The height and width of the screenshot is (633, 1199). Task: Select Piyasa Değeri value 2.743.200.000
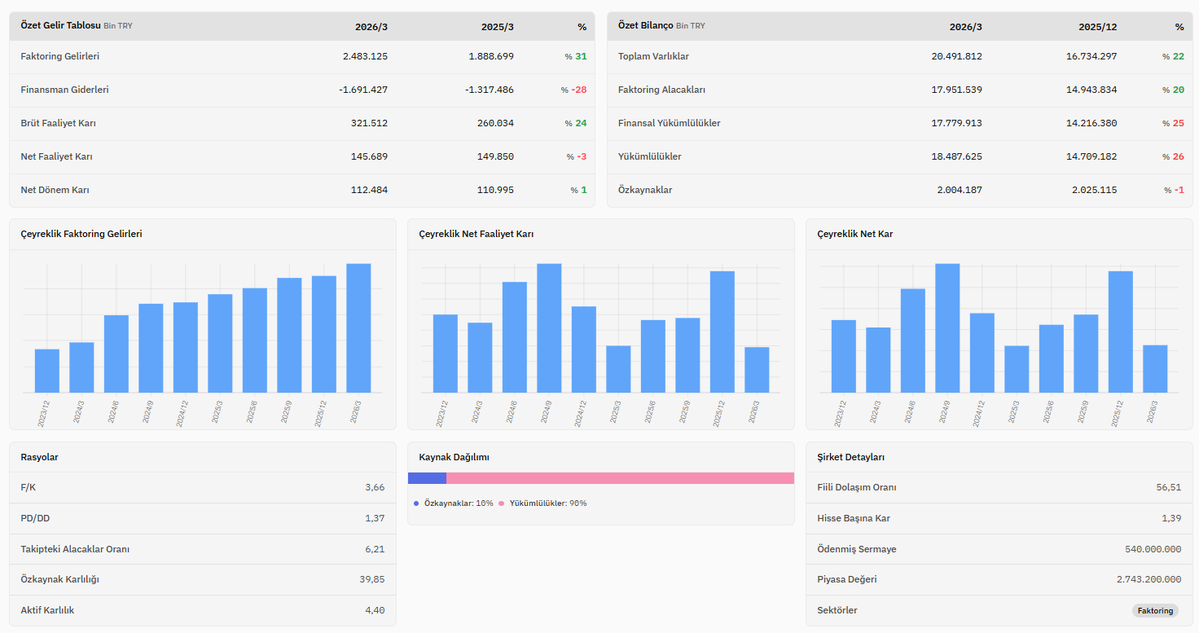tap(1149, 579)
